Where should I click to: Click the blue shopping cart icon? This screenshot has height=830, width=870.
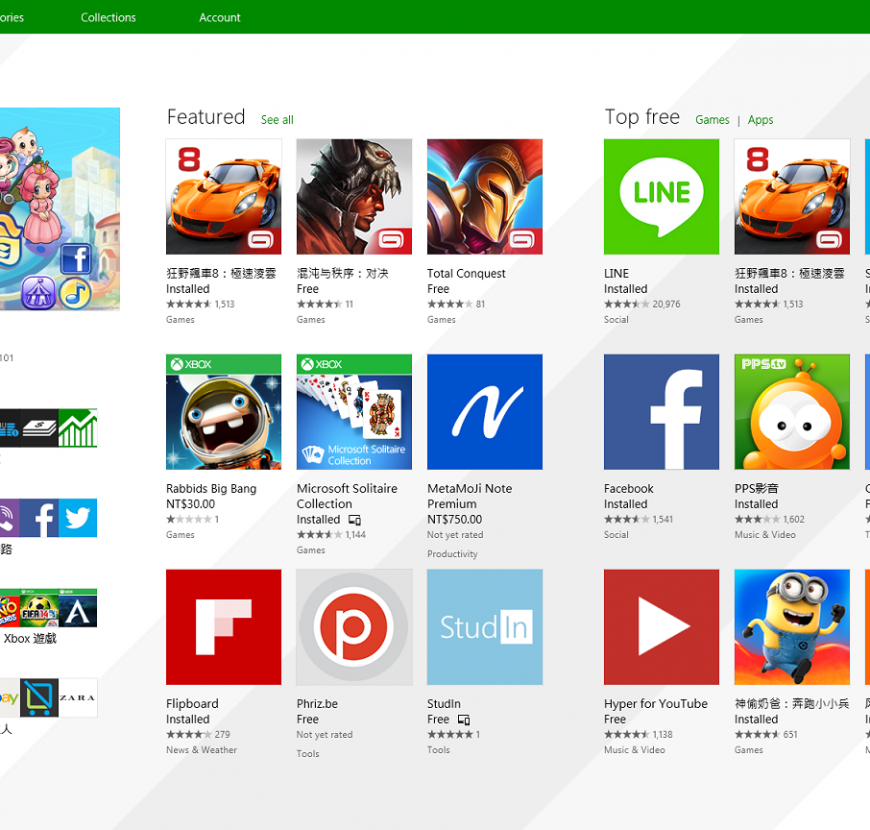pyautogui.click(x=39, y=697)
